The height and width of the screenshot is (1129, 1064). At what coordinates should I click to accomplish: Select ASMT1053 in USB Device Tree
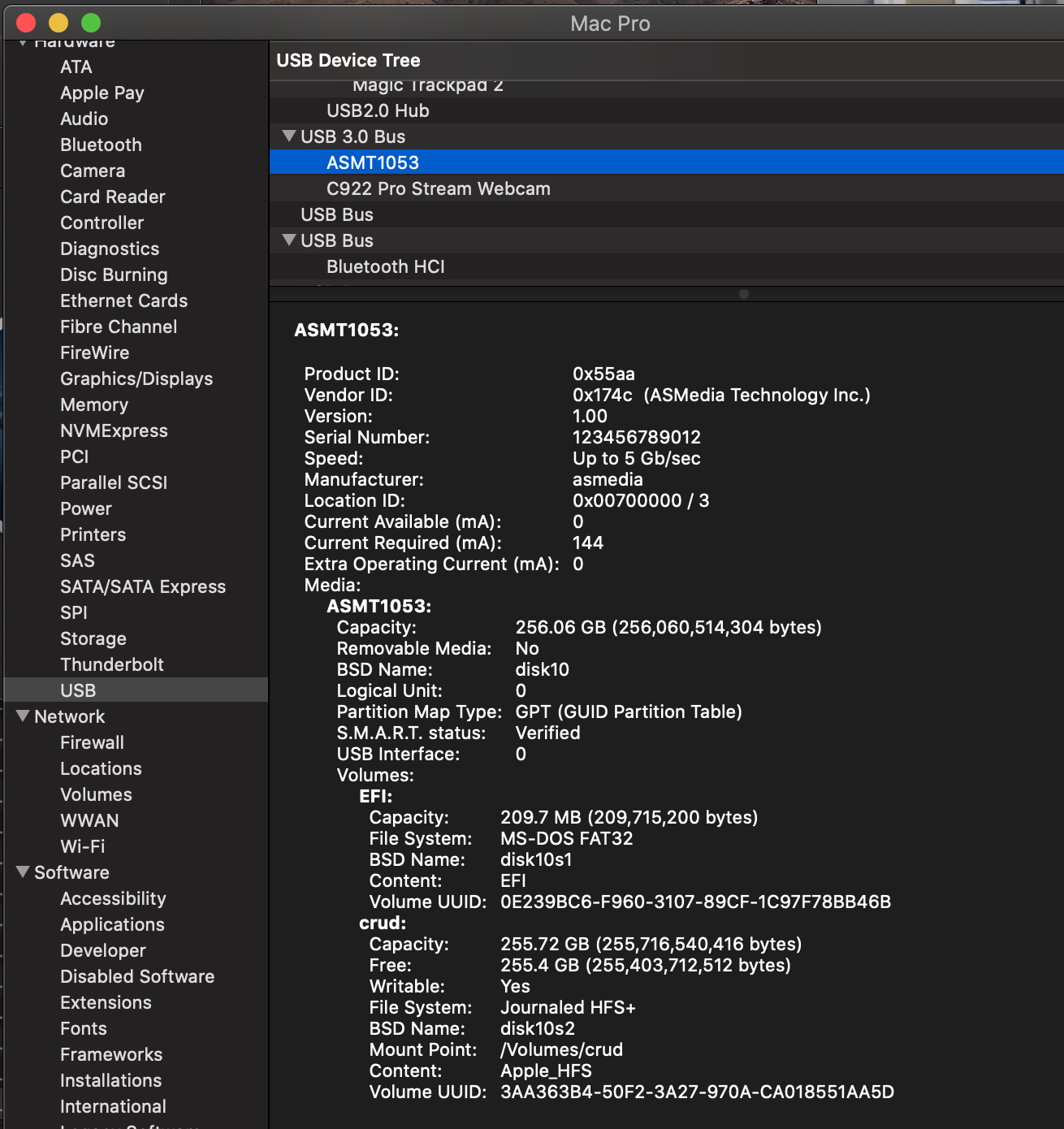[666, 162]
